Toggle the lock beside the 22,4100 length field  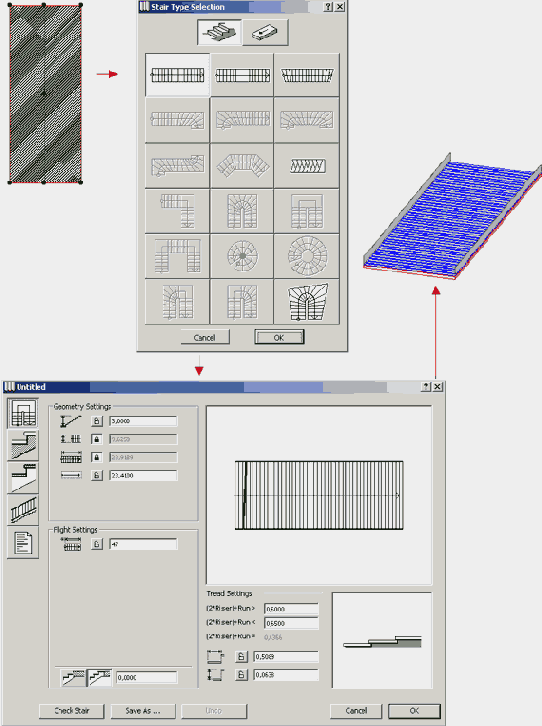[x=96, y=476]
